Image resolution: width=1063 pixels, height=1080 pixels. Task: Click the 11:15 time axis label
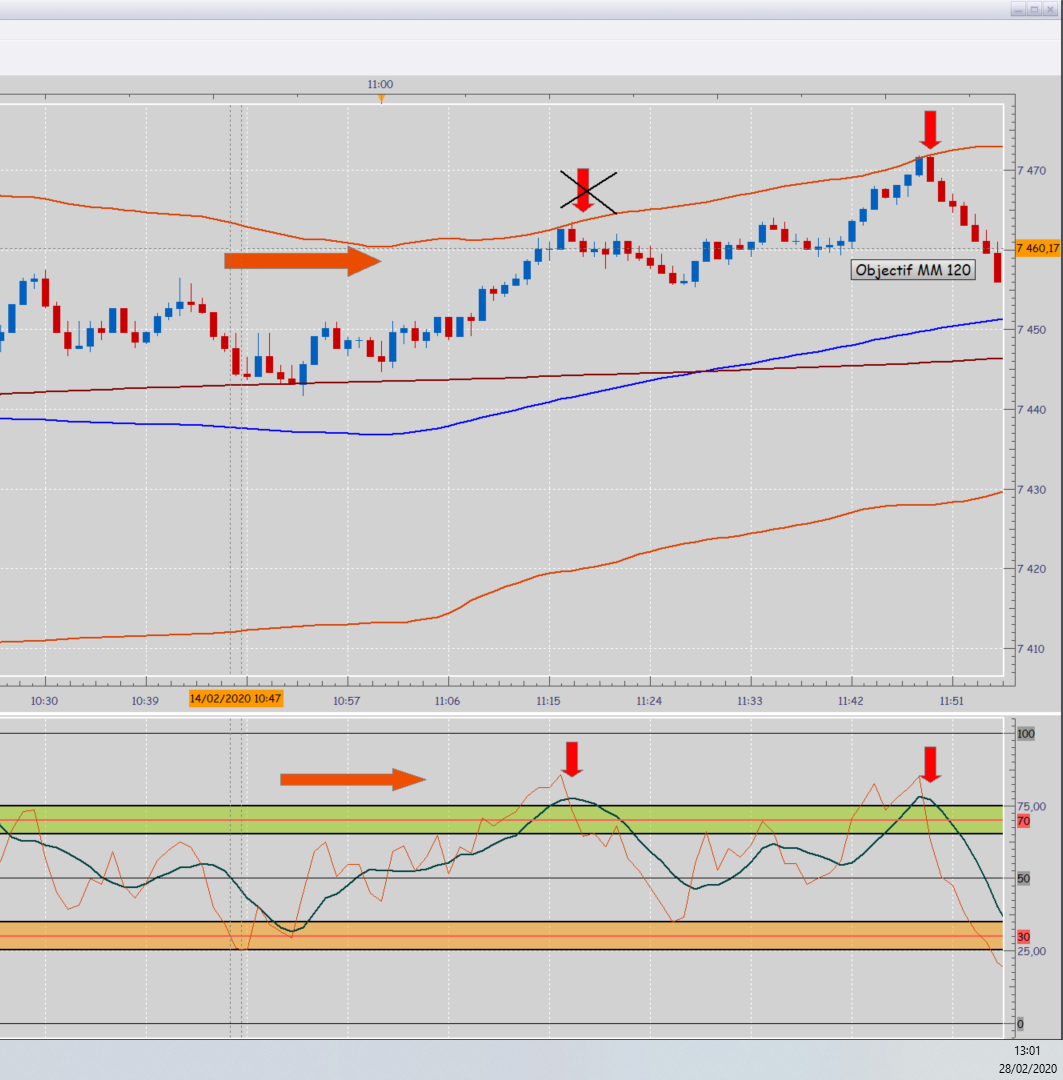tap(548, 700)
